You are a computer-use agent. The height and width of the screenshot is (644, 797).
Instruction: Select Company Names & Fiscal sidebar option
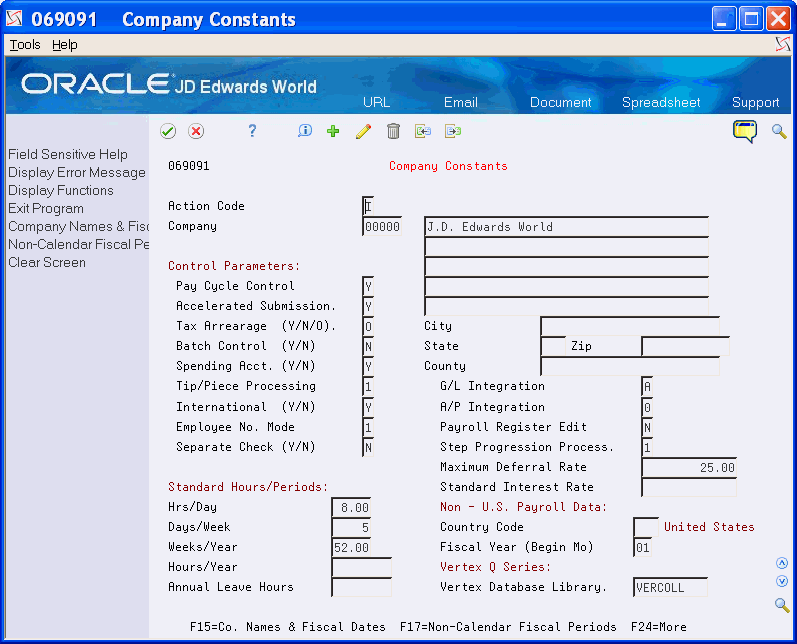[x=78, y=226]
